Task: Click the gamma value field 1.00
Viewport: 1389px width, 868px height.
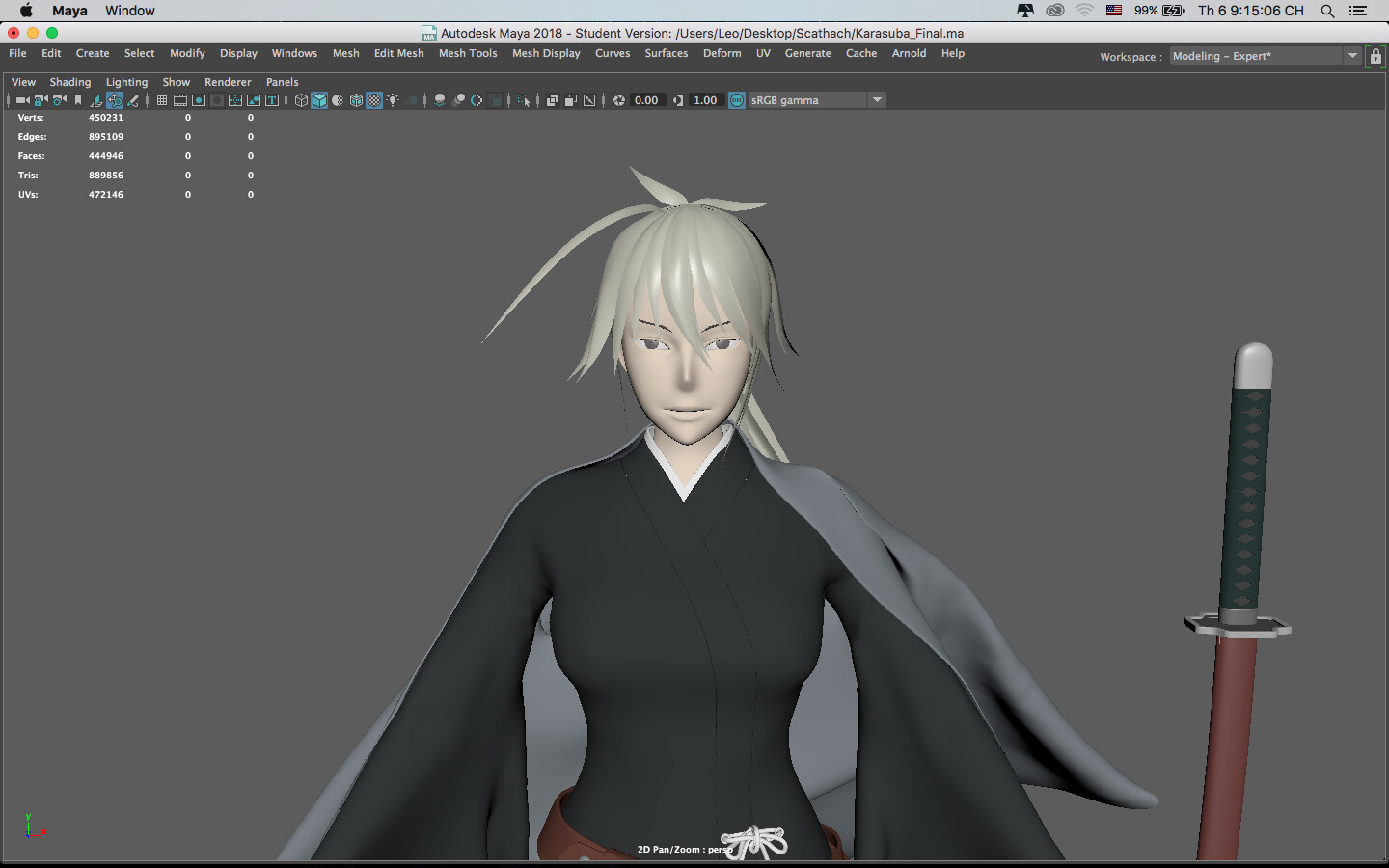Action: 706,100
